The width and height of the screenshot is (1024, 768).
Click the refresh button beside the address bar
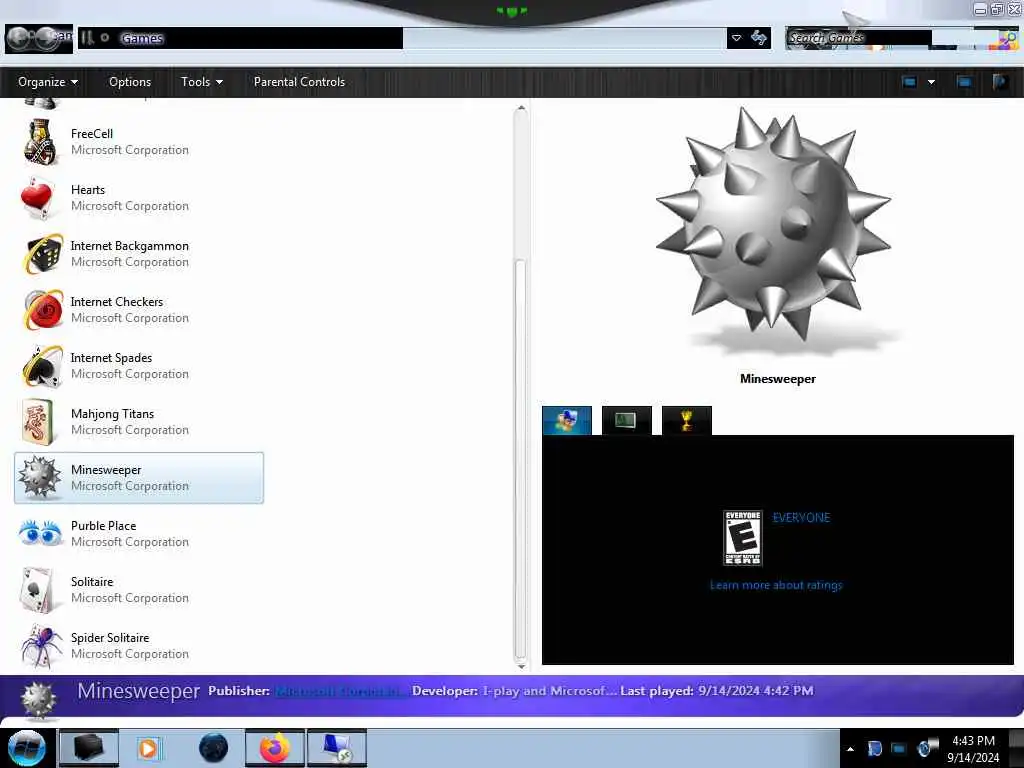759,38
